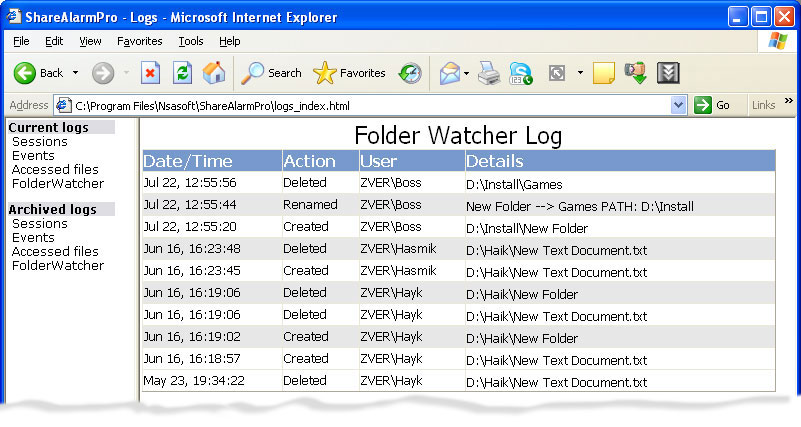The width and height of the screenshot is (801, 427).
Task: Click the Details column header
Action: (x=620, y=161)
